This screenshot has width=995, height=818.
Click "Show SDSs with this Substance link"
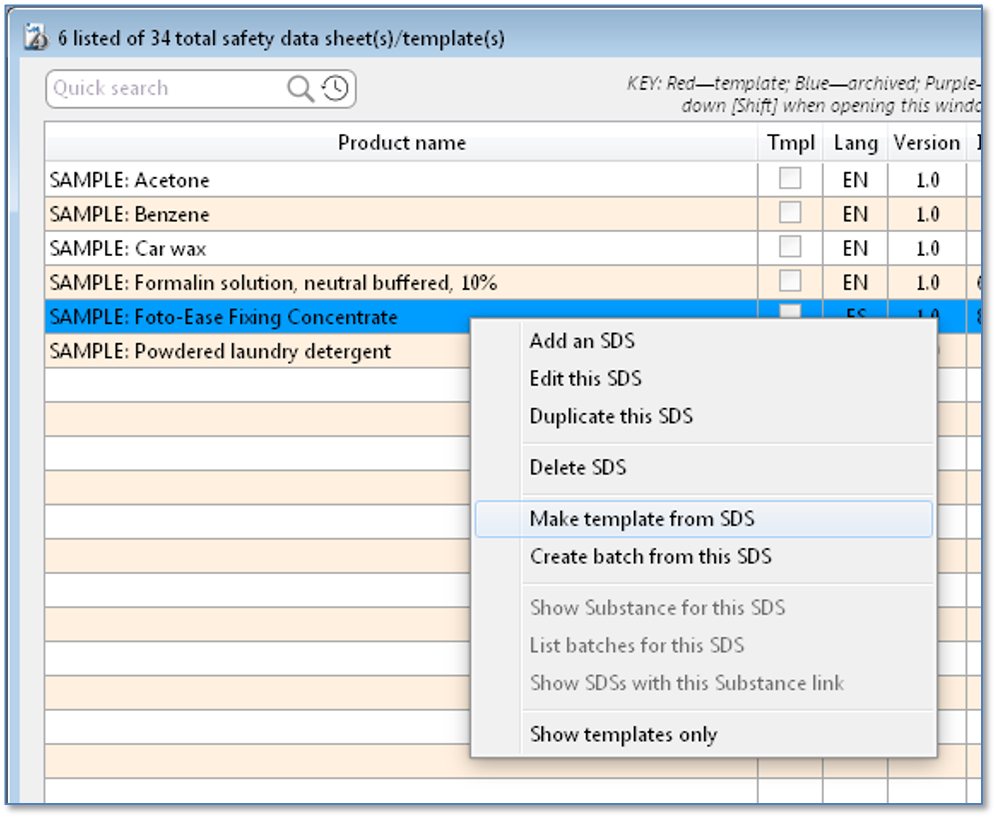(x=704, y=683)
